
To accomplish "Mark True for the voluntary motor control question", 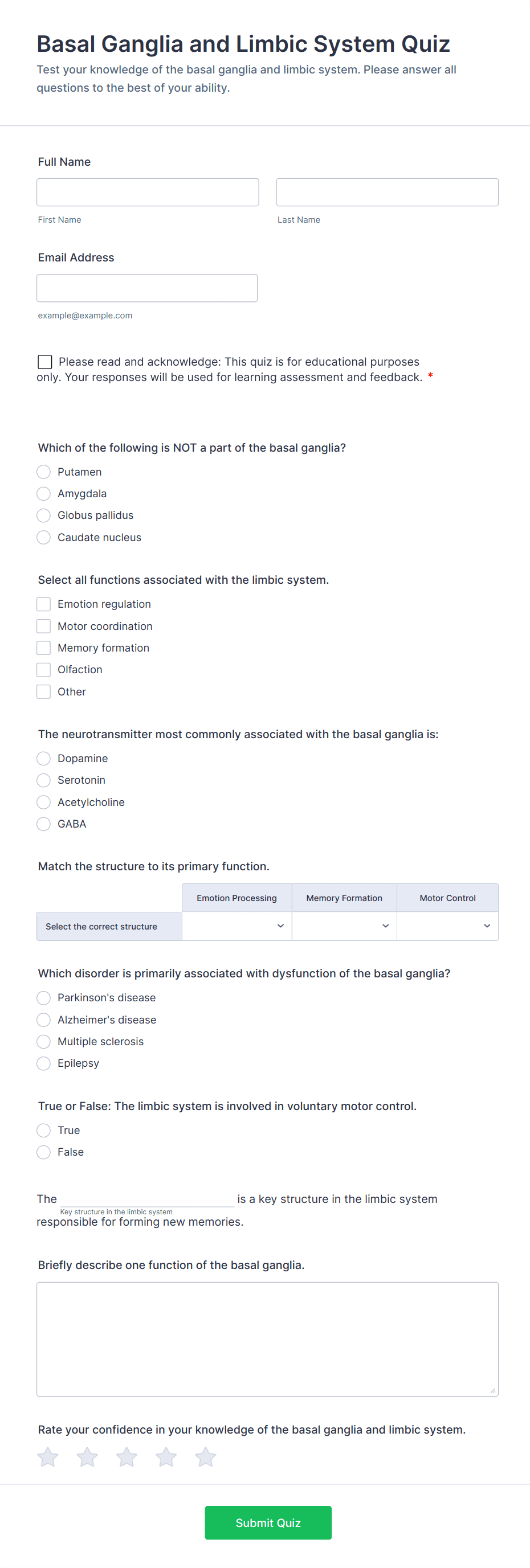I will (x=43, y=1131).
